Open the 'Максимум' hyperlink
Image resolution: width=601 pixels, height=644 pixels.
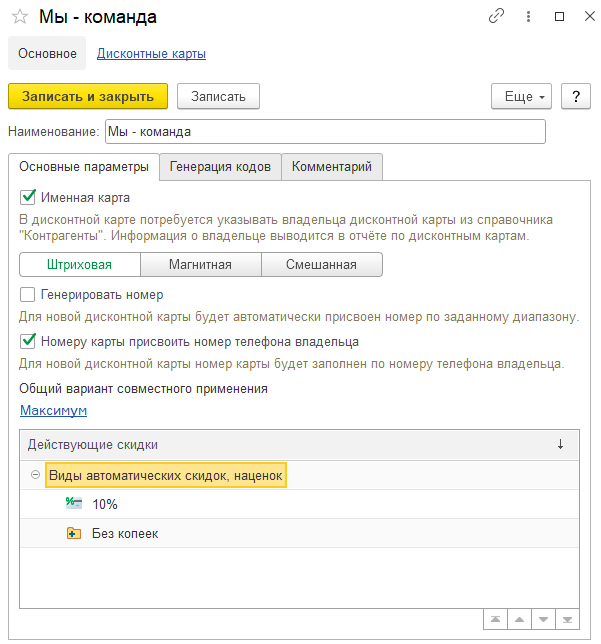pyautogui.click(x=53, y=411)
